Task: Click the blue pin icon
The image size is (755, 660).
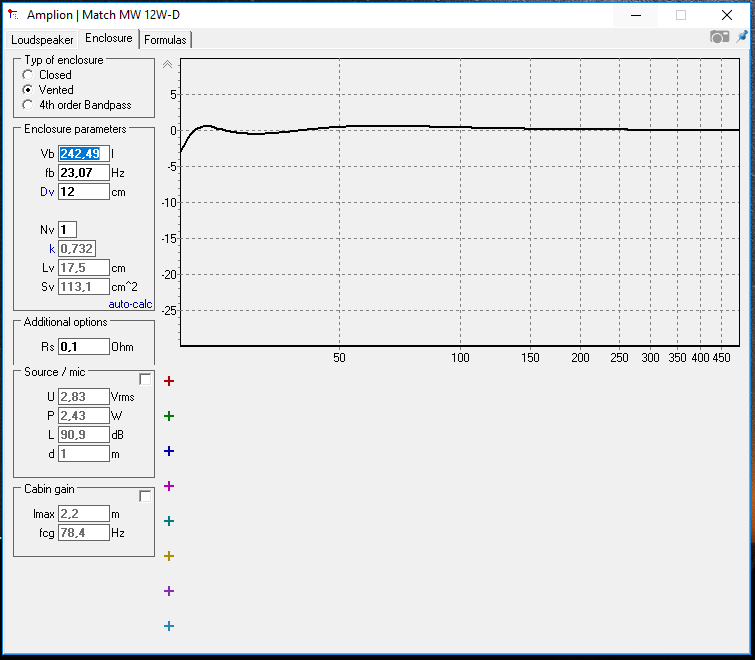Action: [x=742, y=37]
